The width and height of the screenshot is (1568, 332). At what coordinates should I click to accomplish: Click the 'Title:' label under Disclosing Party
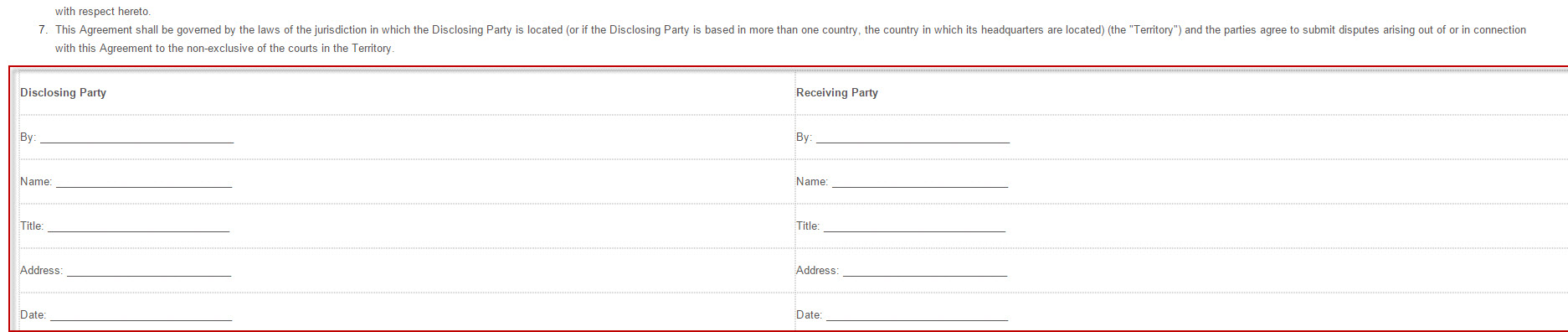pyautogui.click(x=32, y=226)
